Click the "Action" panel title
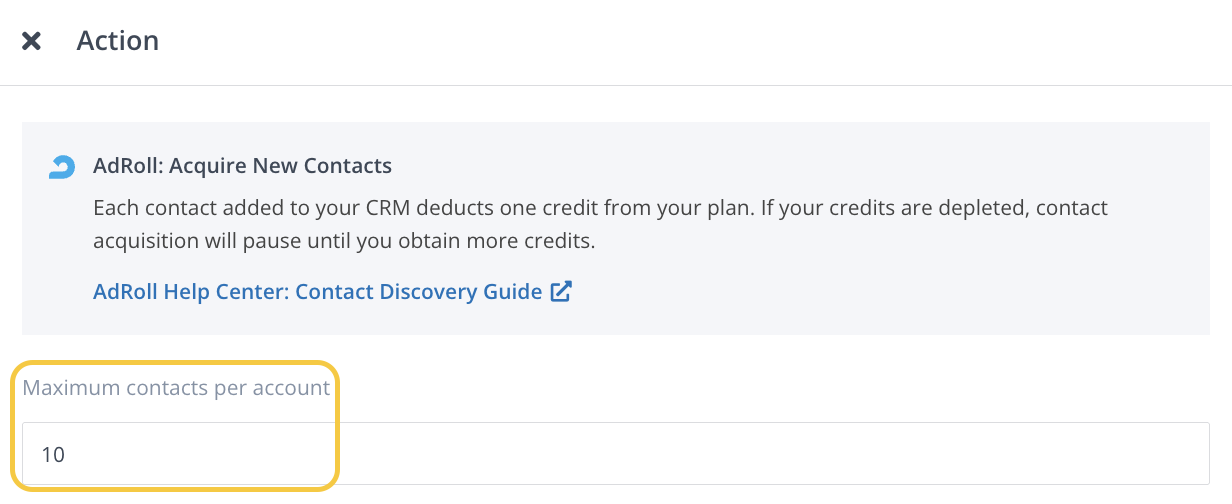This screenshot has width=1232, height=504. click(118, 41)
